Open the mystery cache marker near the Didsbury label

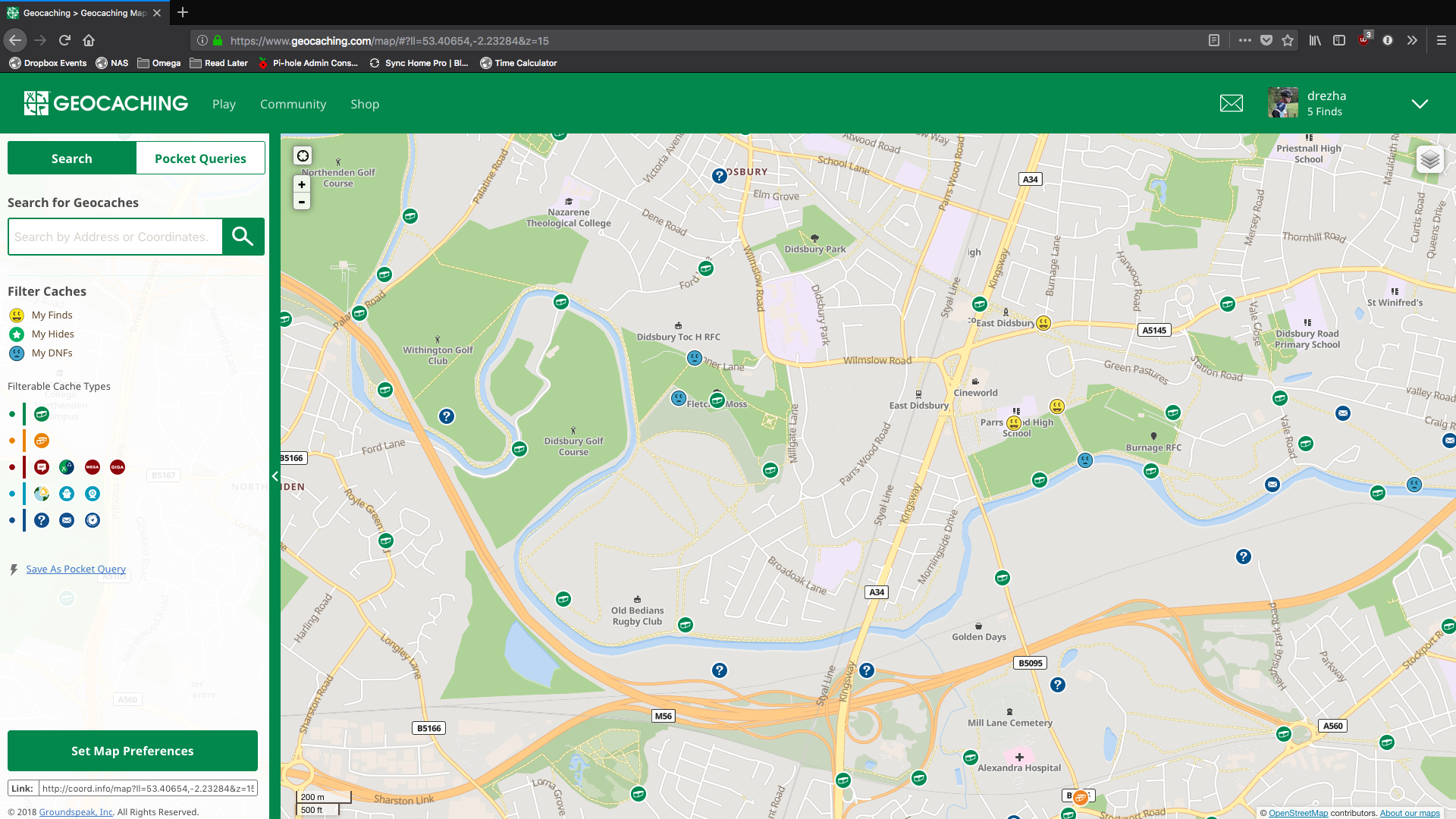point(720,176)
